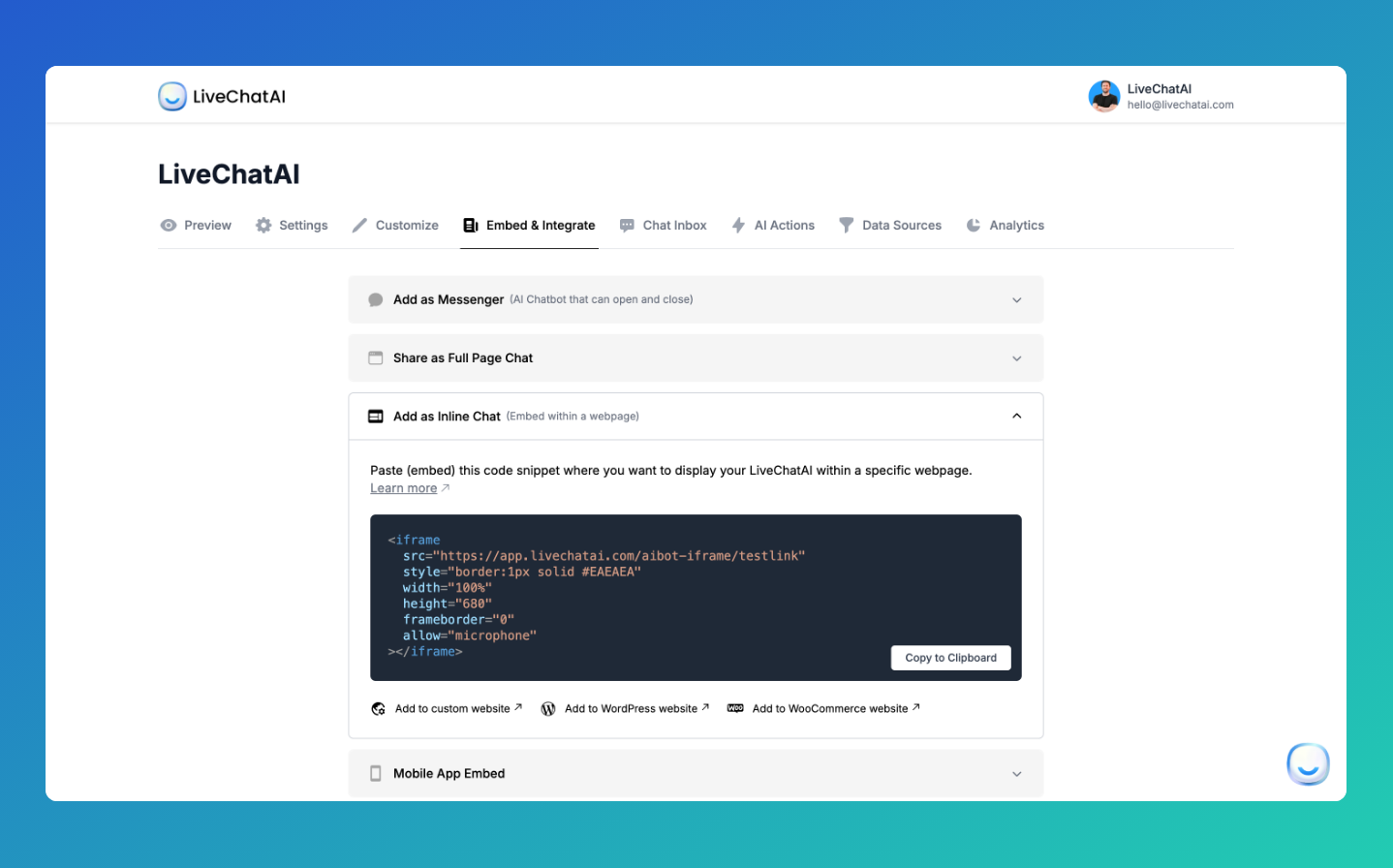Click the iframe src URL line in code
The height and width of the screenshot is (868, 1393).
click(x=604, y=556)
